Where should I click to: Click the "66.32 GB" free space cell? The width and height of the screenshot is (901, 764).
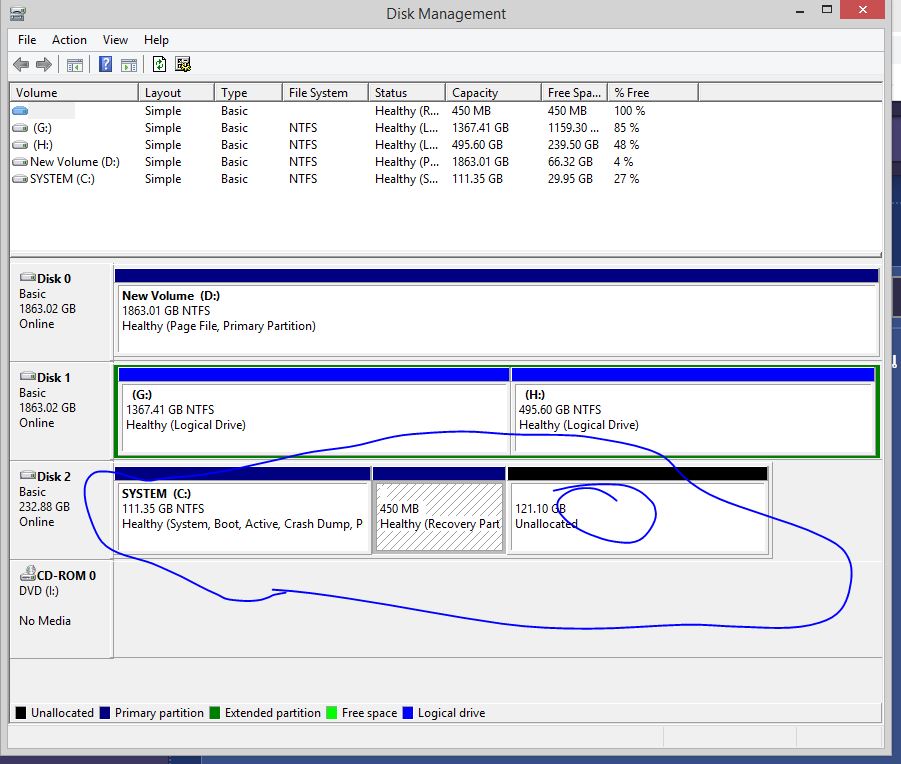[570, 162]
